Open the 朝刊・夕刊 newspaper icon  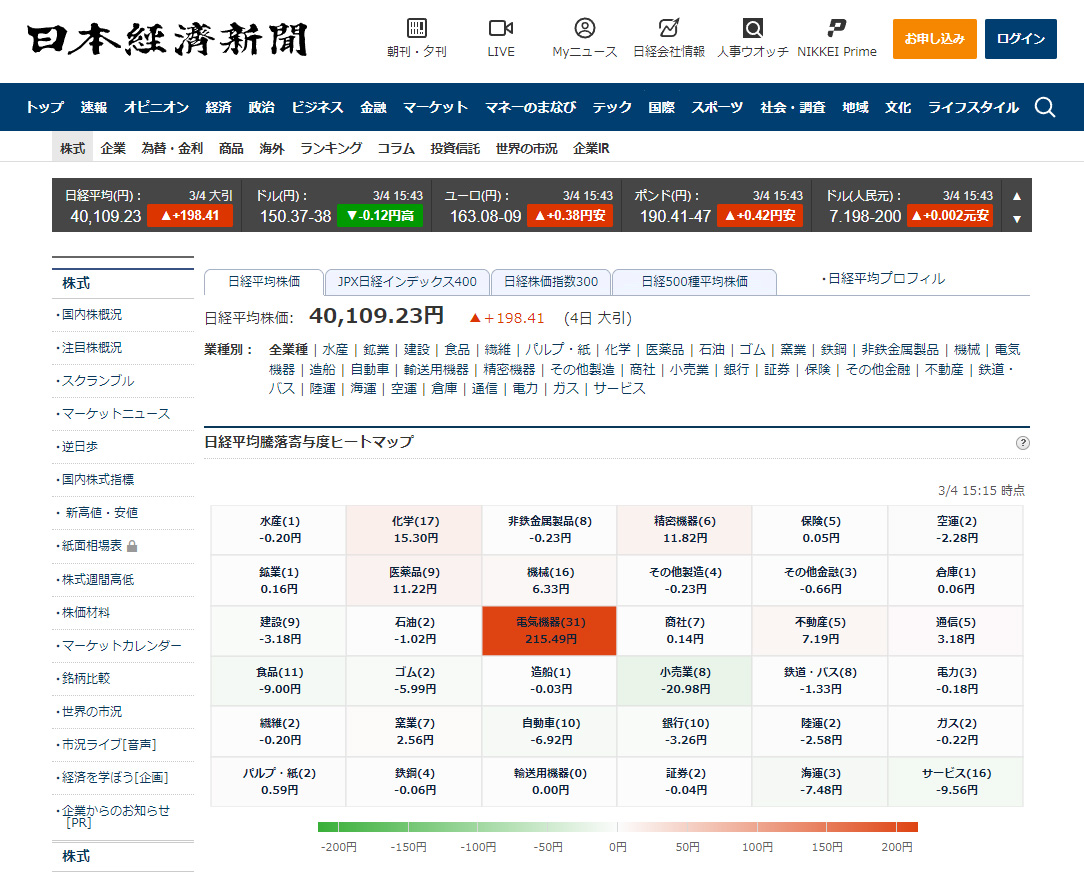coord(417,28)
